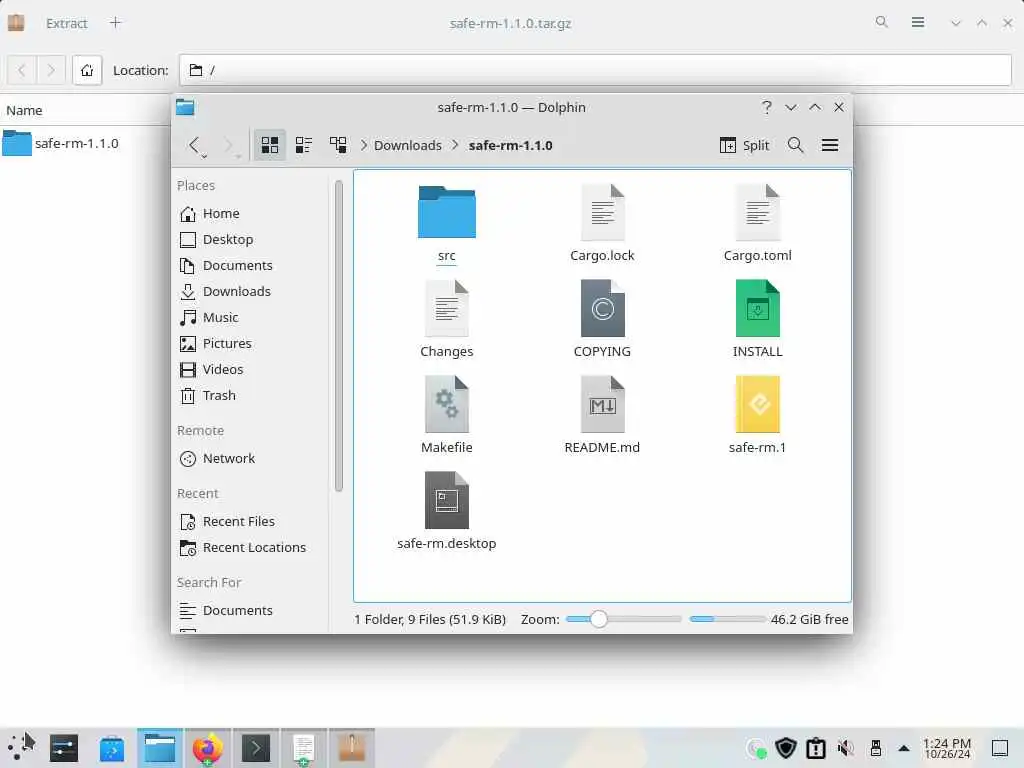Select the COPYING license file
1024x768 pixels.
click(602, 308)
